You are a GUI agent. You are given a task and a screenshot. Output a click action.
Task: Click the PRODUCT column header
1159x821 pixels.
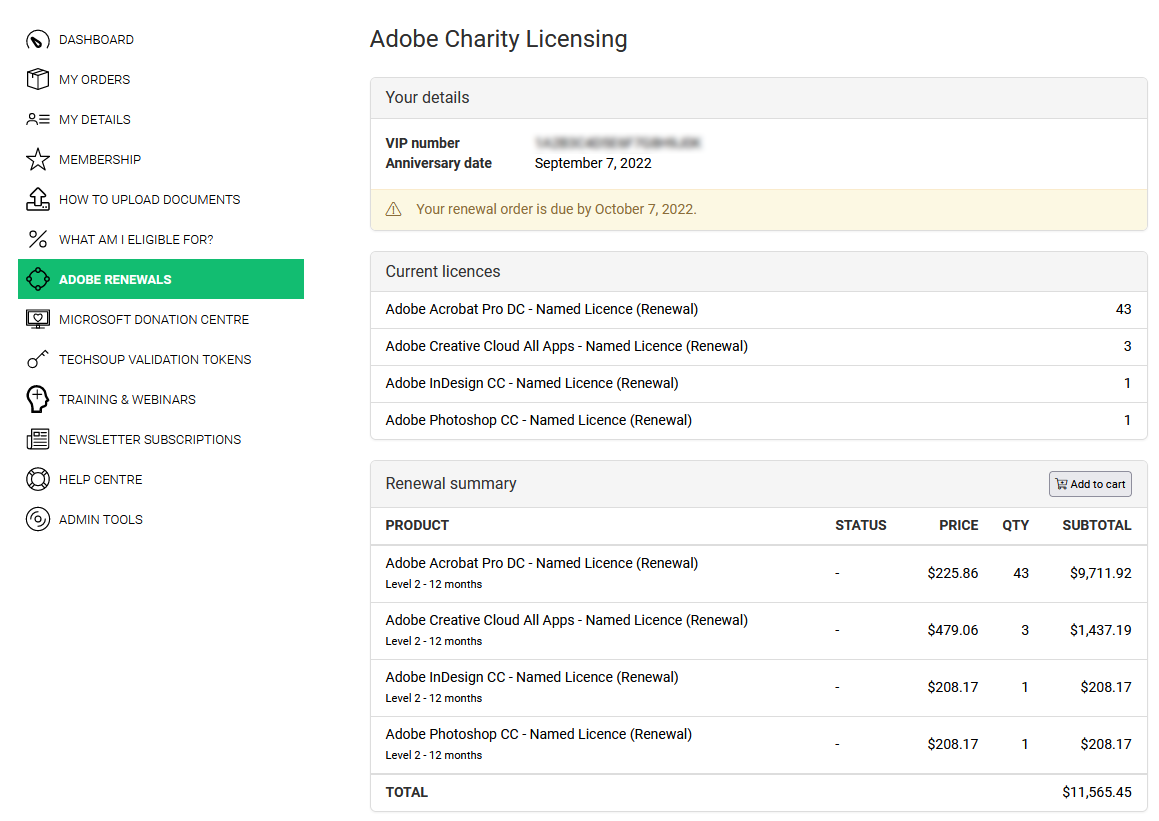click(x=417, y=525)
